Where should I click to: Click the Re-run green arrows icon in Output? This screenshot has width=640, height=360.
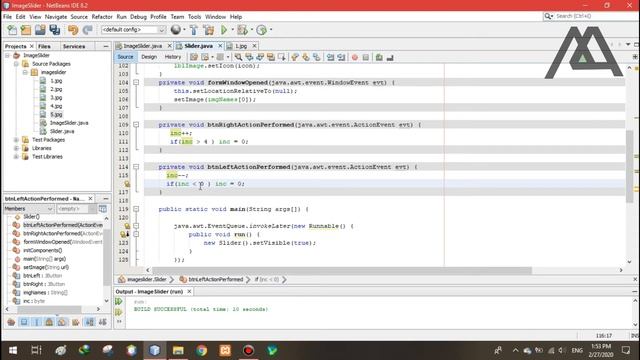coord(119,301)
